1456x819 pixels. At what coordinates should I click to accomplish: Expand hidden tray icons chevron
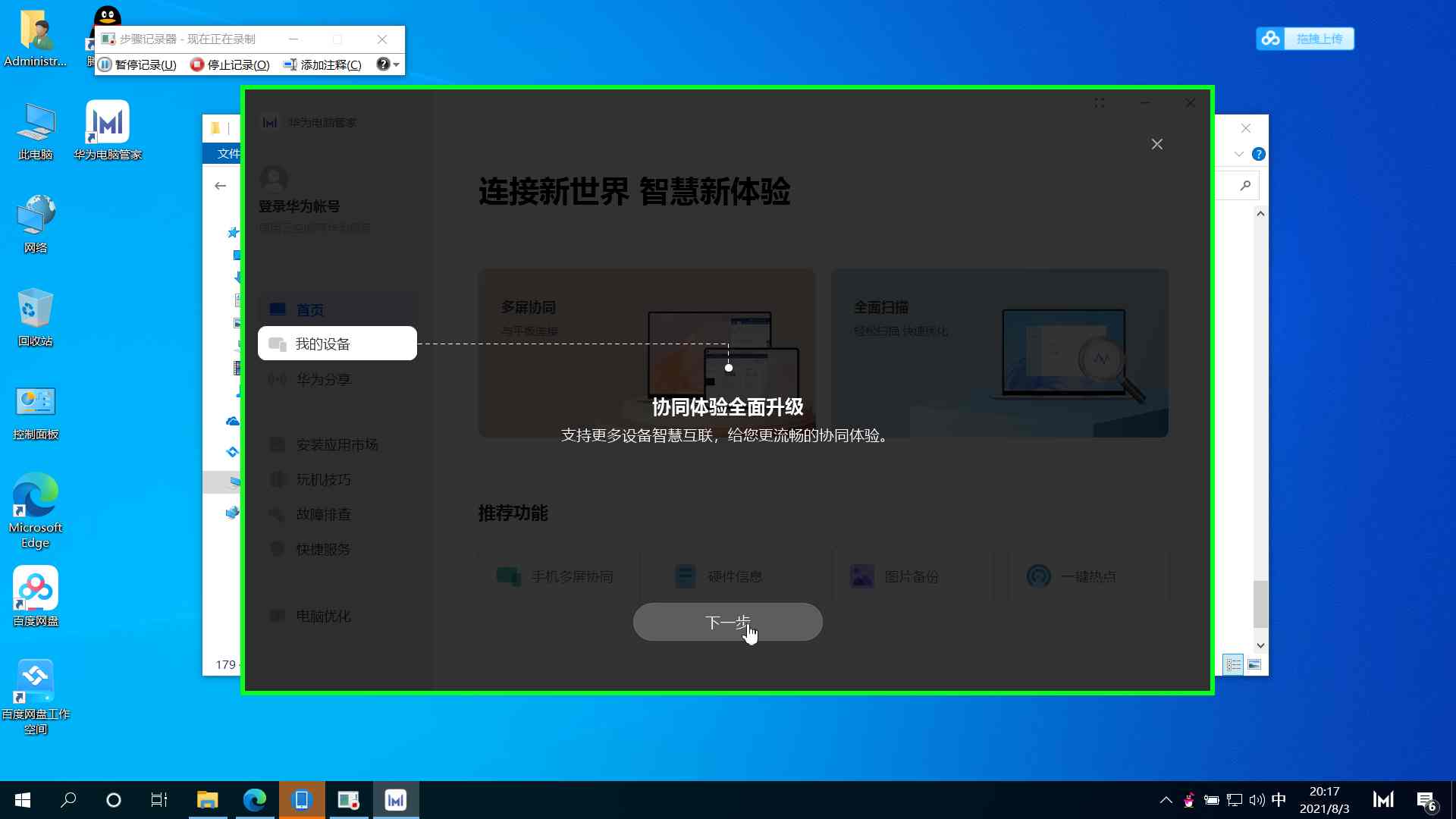[1166, 799]
